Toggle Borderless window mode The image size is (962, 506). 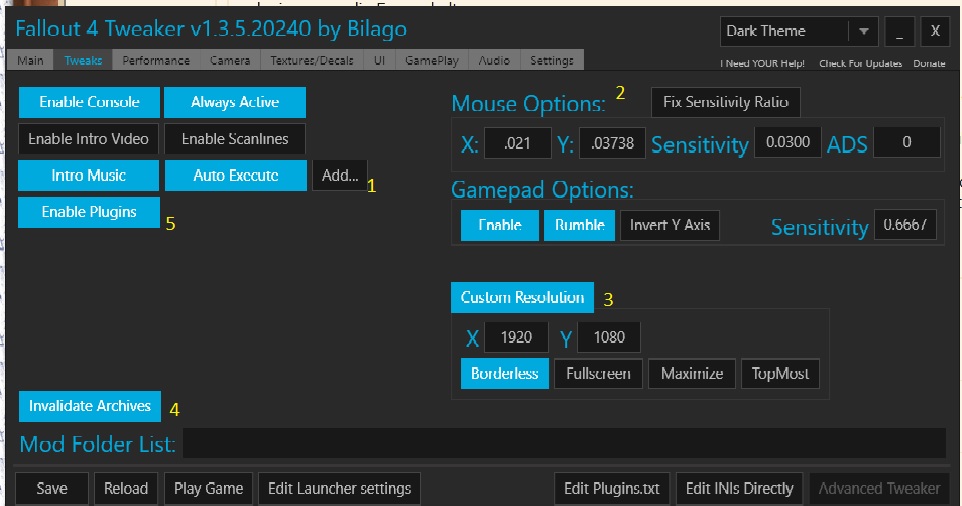(x=504, y=374)
